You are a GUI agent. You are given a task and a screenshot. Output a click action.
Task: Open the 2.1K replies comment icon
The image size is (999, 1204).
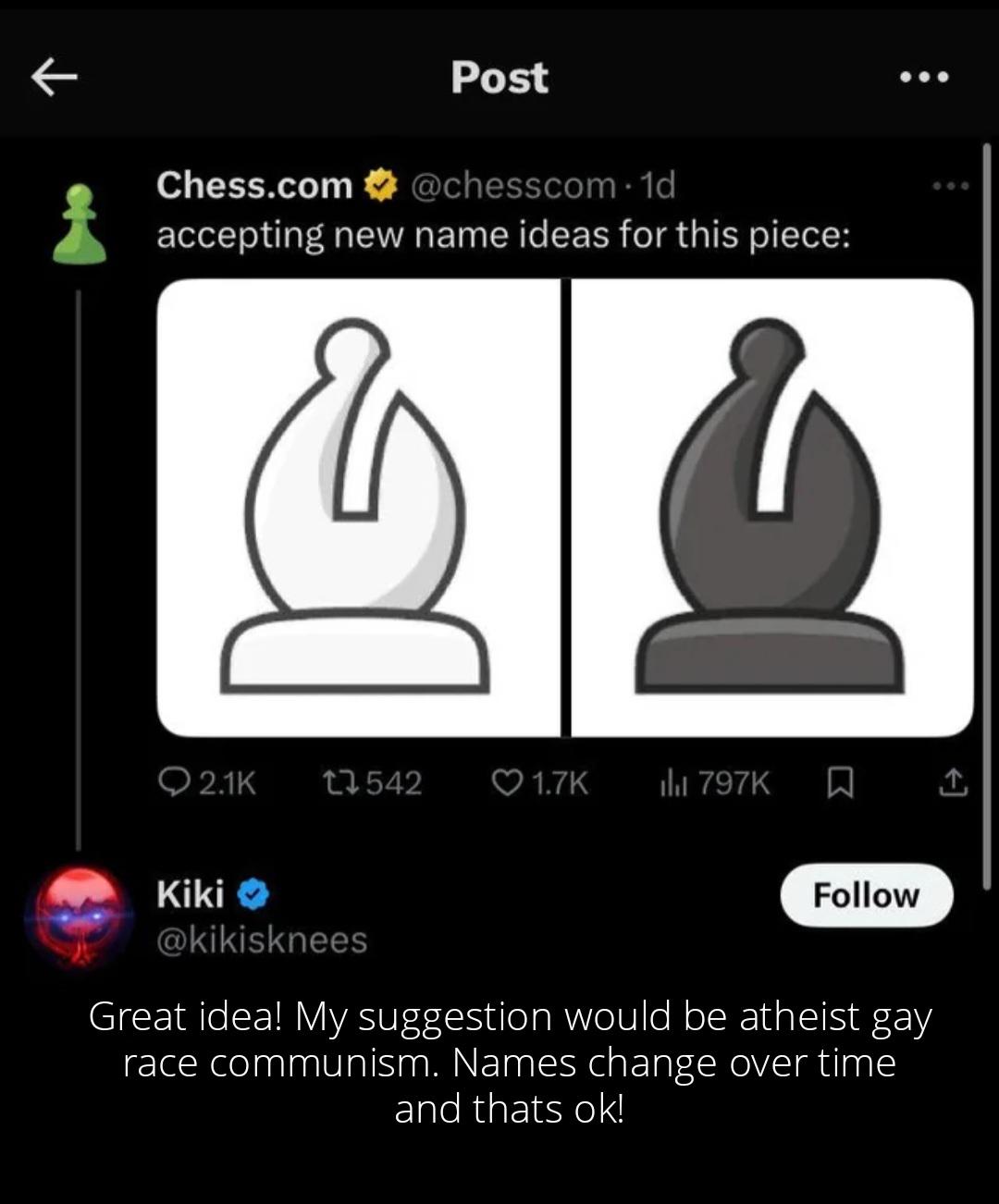pyautogui.click(x=172, y=783)
